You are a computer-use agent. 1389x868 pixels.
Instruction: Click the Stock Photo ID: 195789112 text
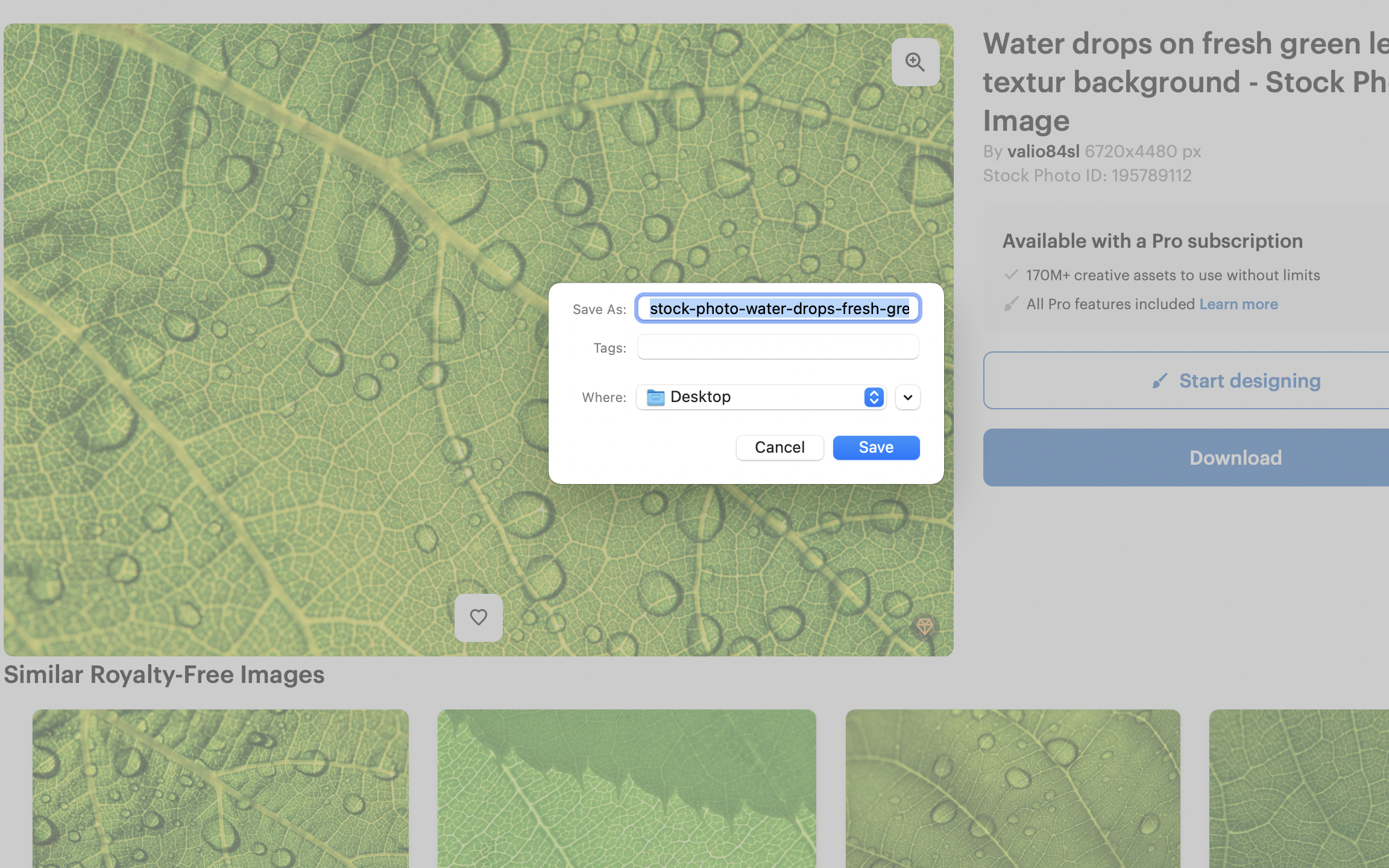(x=1087, y=175)
